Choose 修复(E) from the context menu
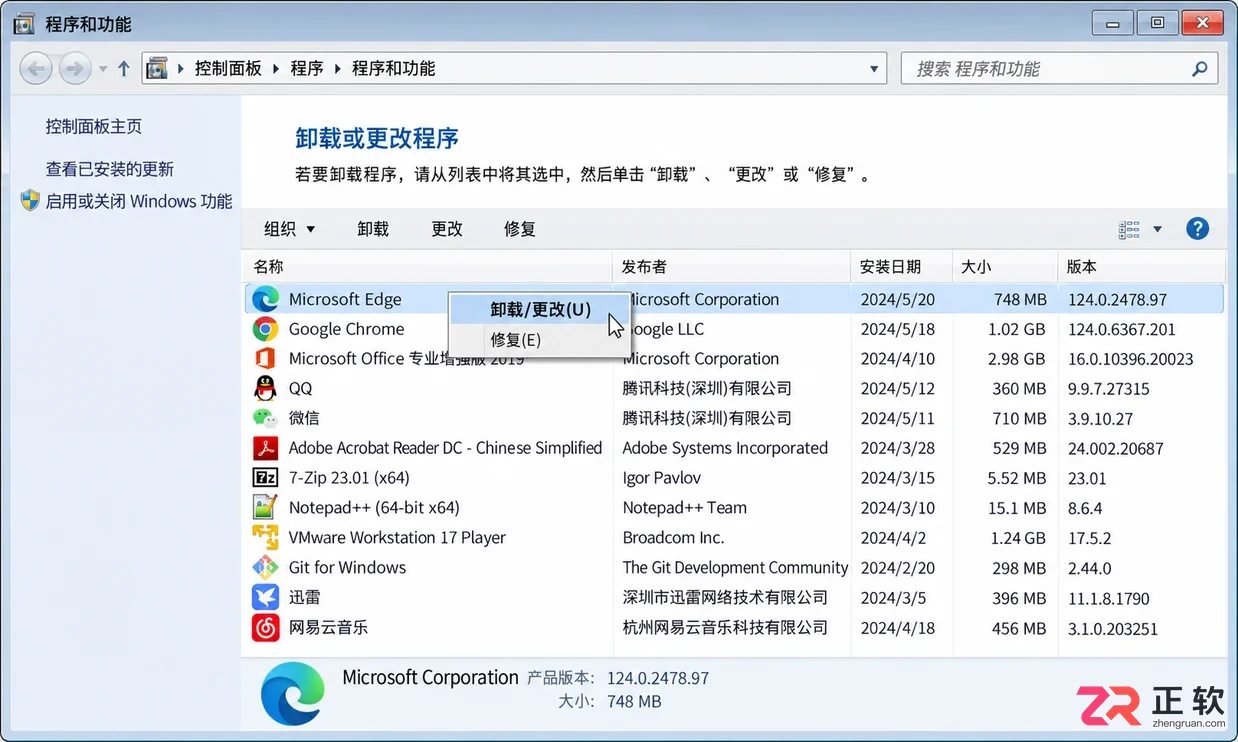This screenshot has width=1238, height=742. tap(540, 340)
